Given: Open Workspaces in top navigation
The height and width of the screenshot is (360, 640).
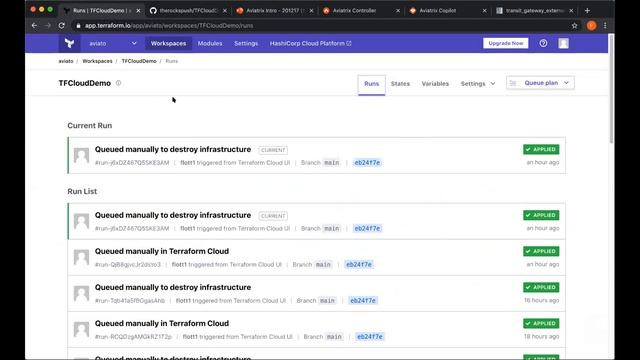Looking at the screenshot, I should click(168, 43).
